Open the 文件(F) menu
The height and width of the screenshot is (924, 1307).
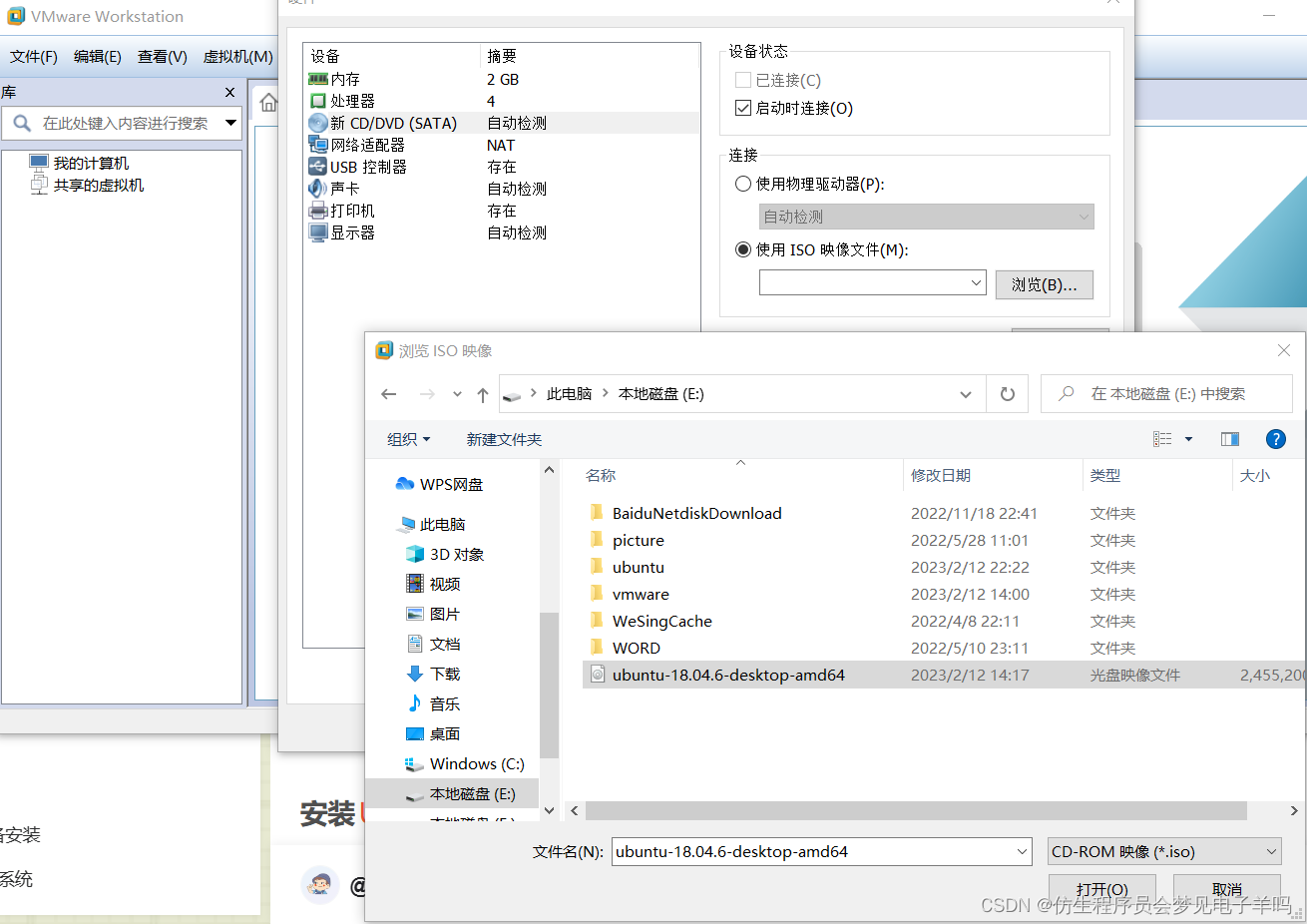(x=34, y=57)
